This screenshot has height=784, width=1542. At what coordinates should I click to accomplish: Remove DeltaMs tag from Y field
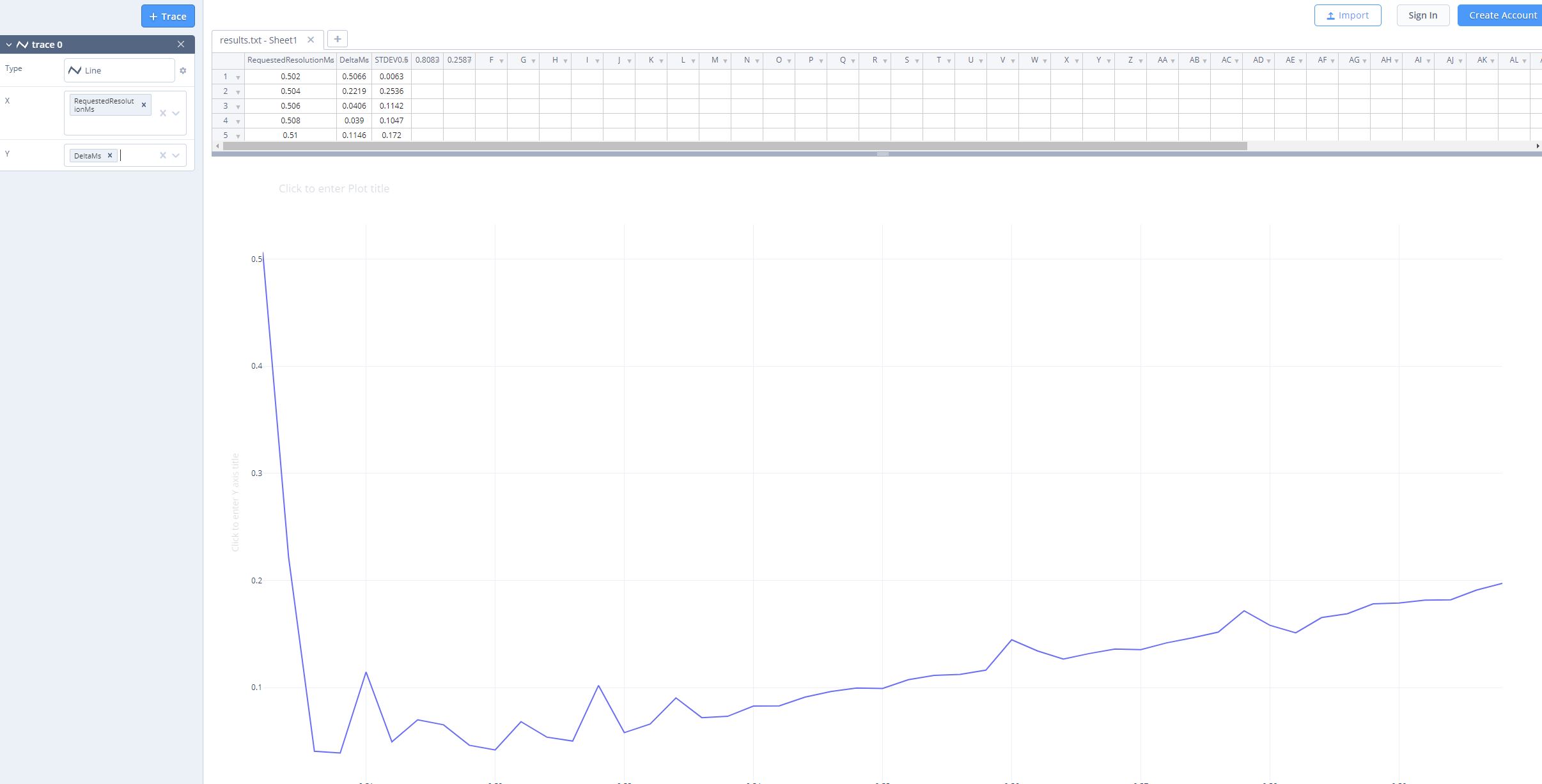110,155
